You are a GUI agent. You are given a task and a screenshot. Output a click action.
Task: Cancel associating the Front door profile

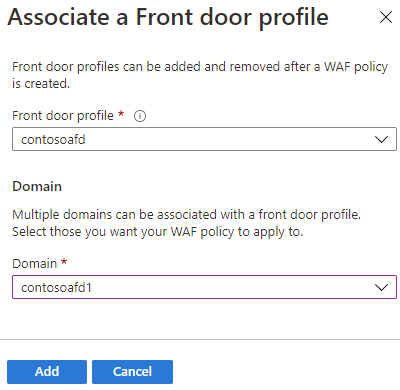(132, 372)
